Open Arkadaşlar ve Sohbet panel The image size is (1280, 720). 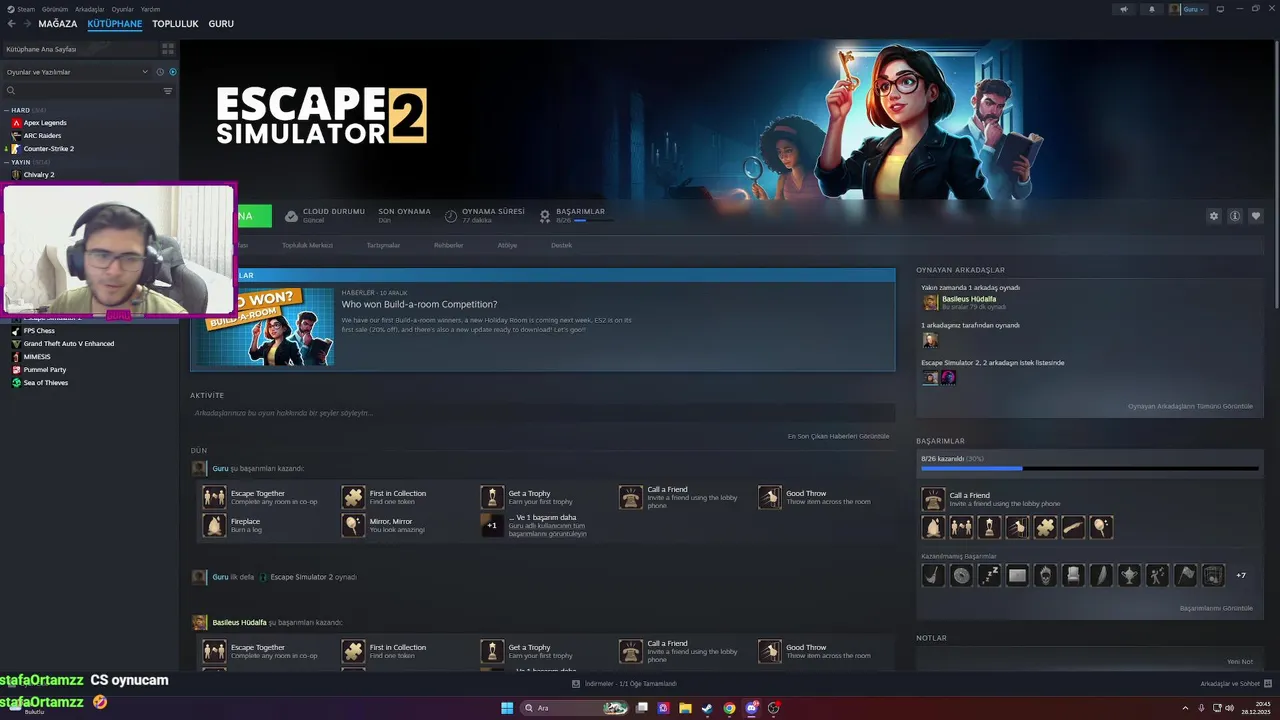pyautogui.click(x=1235, y=684)
